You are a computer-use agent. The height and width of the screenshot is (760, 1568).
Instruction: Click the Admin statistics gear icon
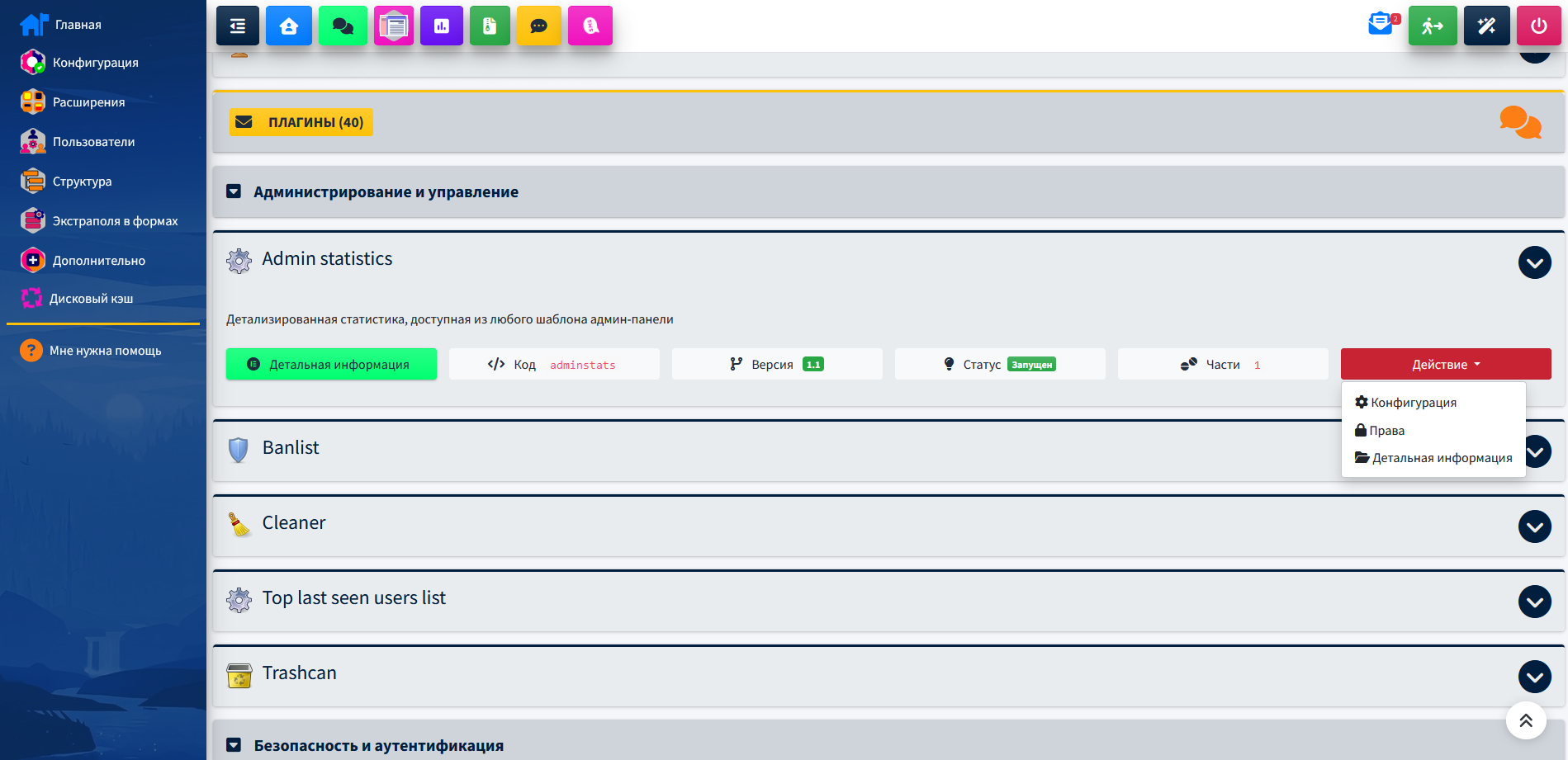[x=239, y=261]
